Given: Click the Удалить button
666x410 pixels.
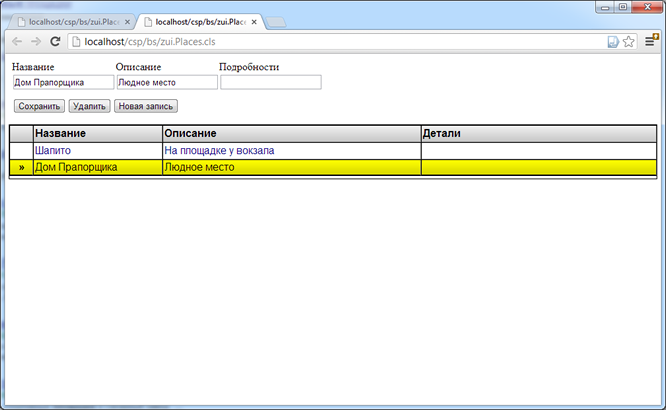Looking at the screenshot, I should click(89, 106).
